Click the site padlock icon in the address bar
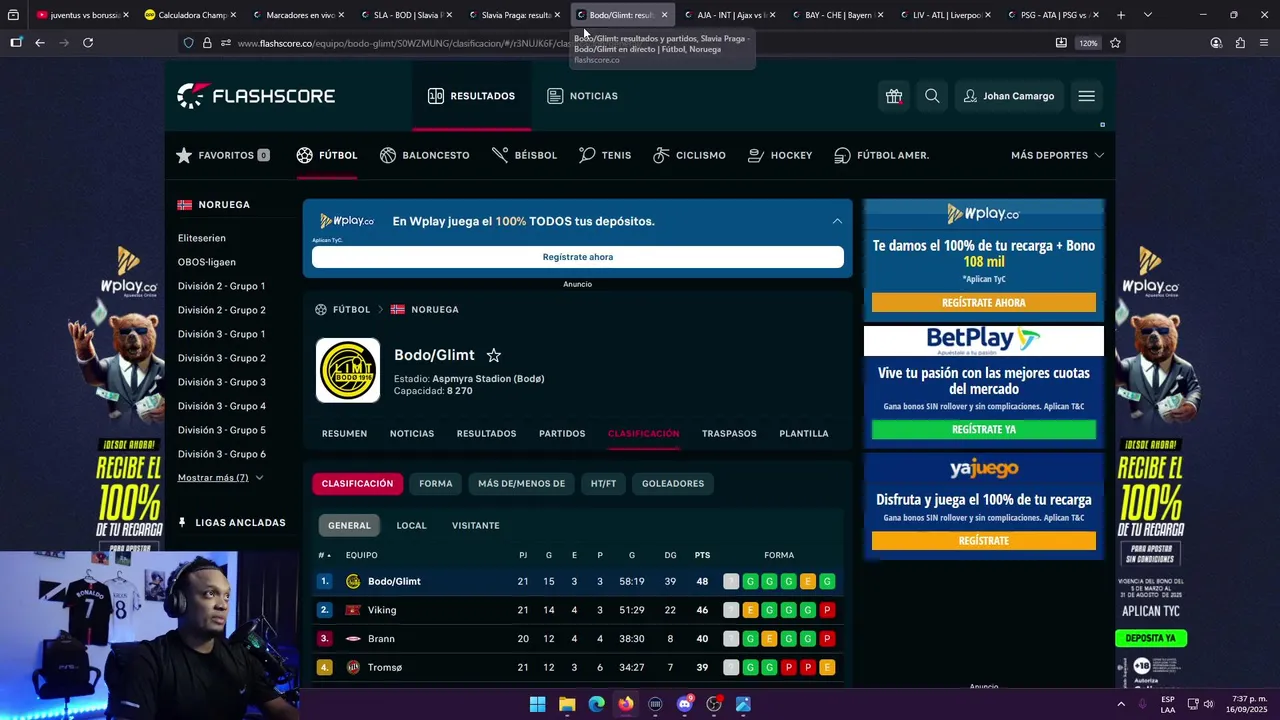This screenshot has width=1280, height=720. click(207, 43)
